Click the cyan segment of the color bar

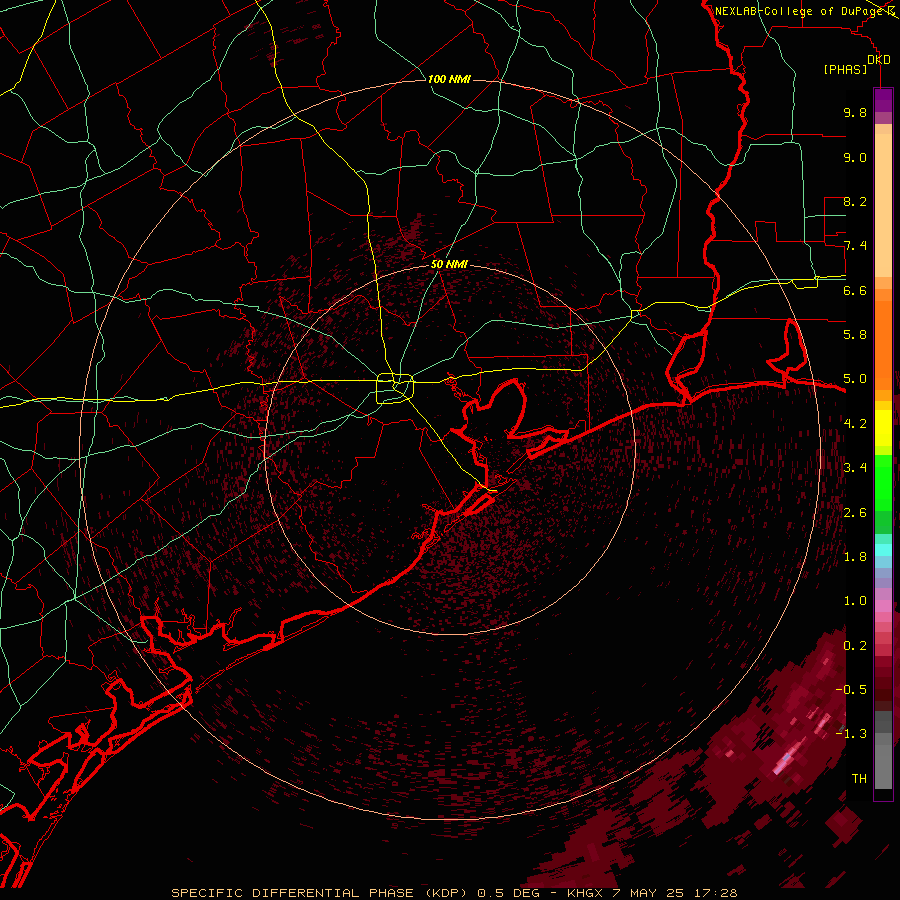(x=883, y=550)
